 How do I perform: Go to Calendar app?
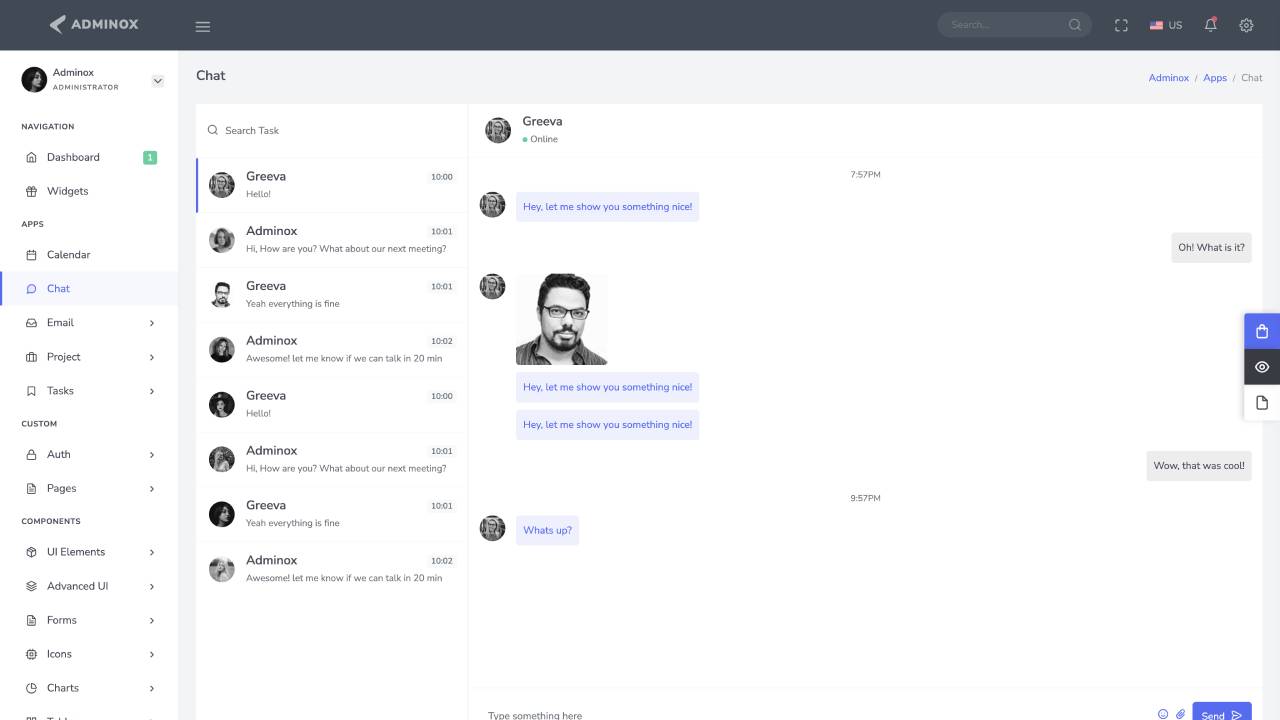[89, 255]
